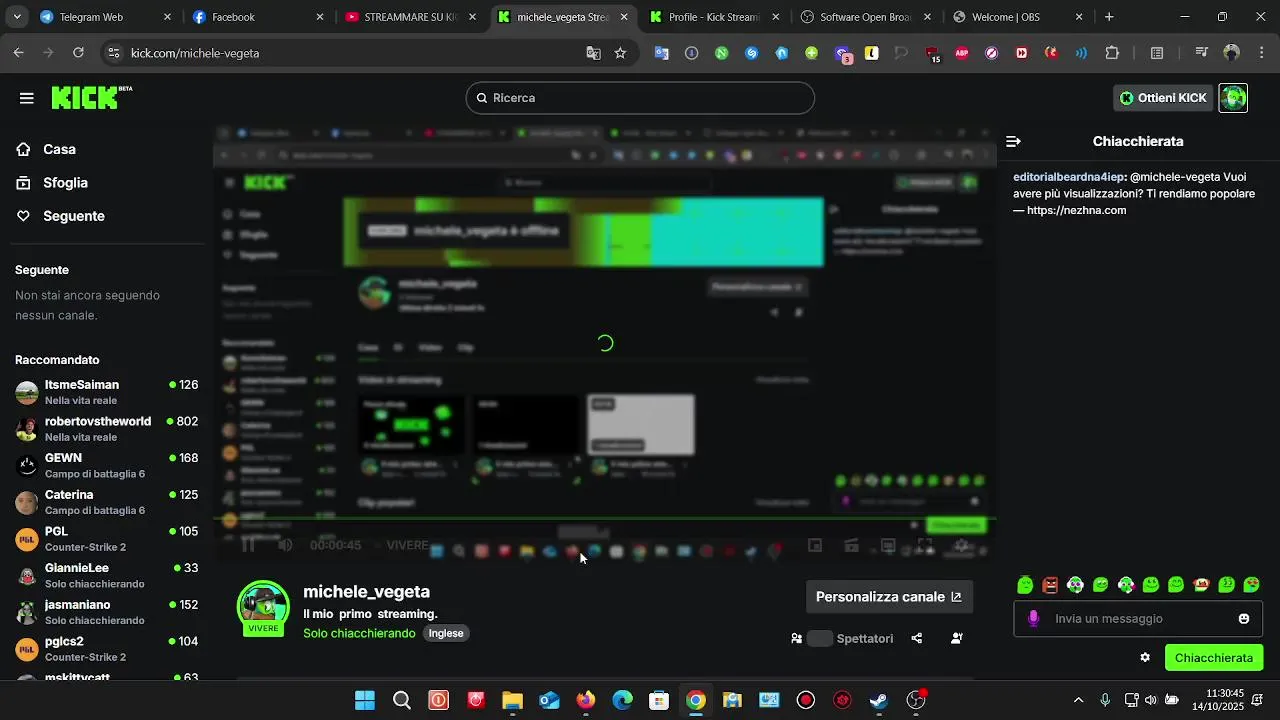
Task: Toggle the player fullscreen mode
Action: coord(925,546)
